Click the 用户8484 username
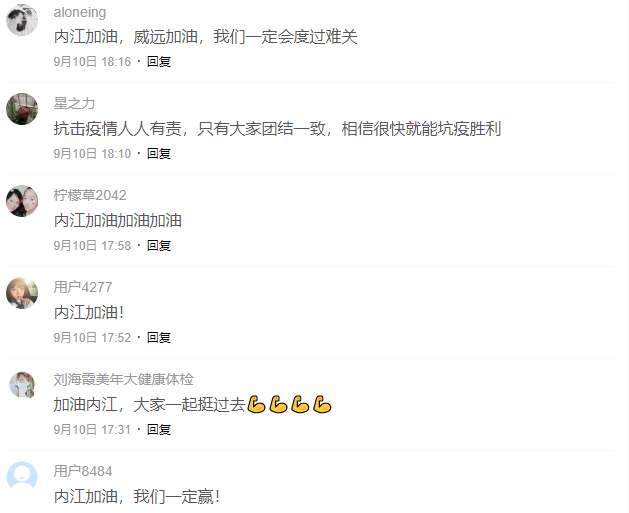Viewport: 629px width, 513px height. point(83,471)
